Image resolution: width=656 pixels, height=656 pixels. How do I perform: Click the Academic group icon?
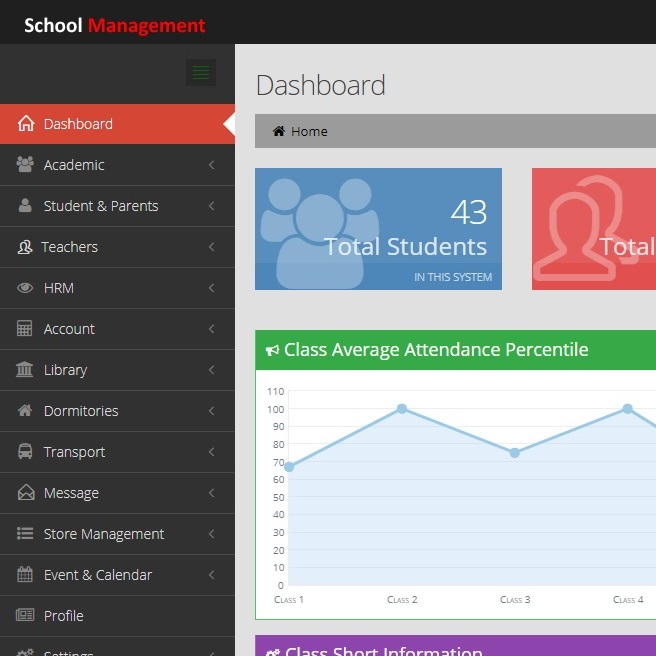coord(25,164)
